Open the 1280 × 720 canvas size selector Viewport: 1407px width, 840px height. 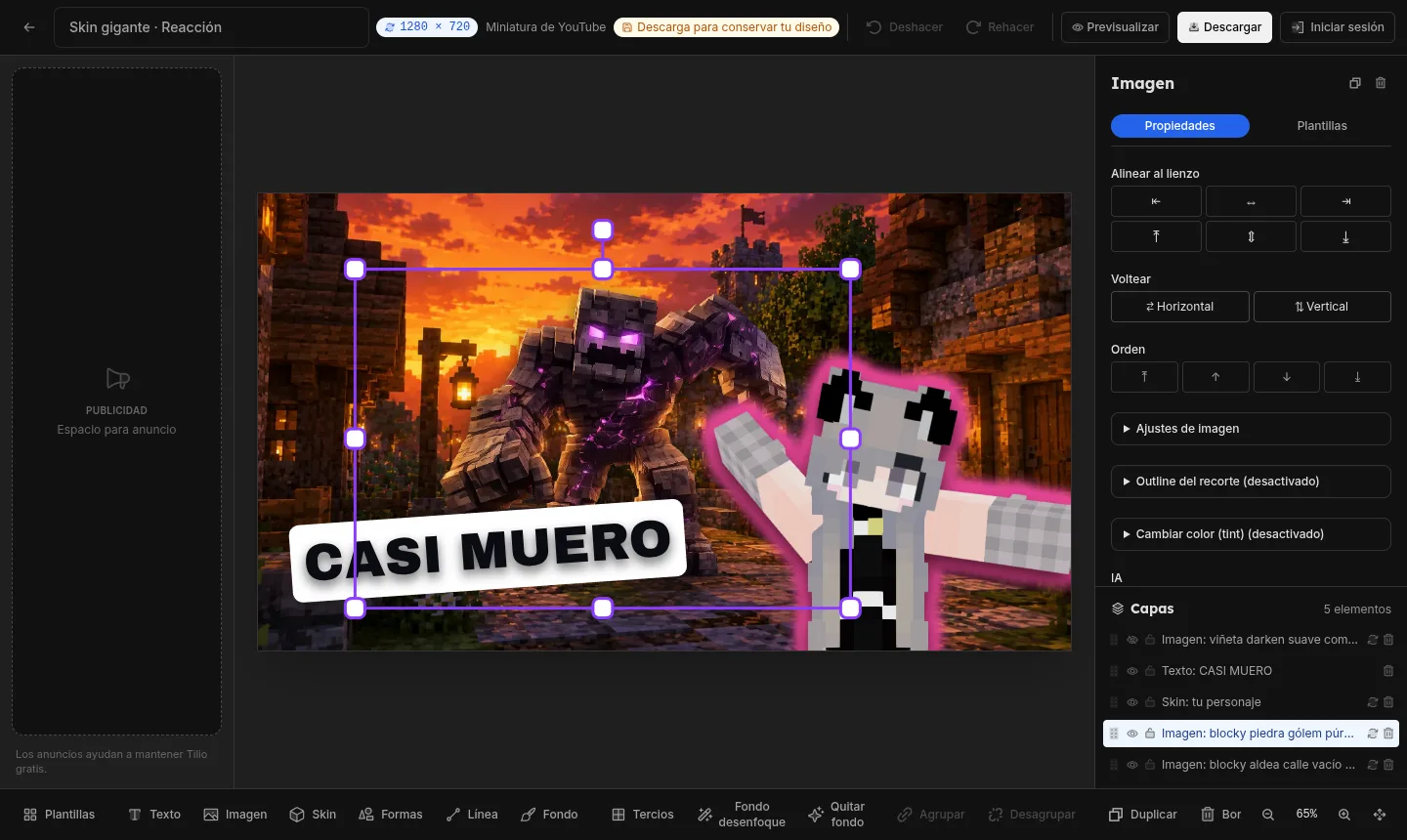pyautogui.click(x=427, y=27)
